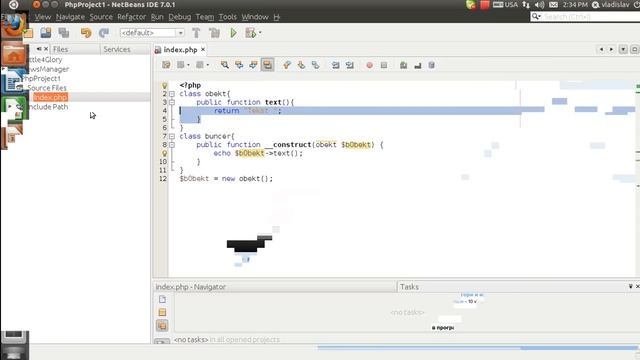Click the Find Selection magnifier icon

pos(224,65)
